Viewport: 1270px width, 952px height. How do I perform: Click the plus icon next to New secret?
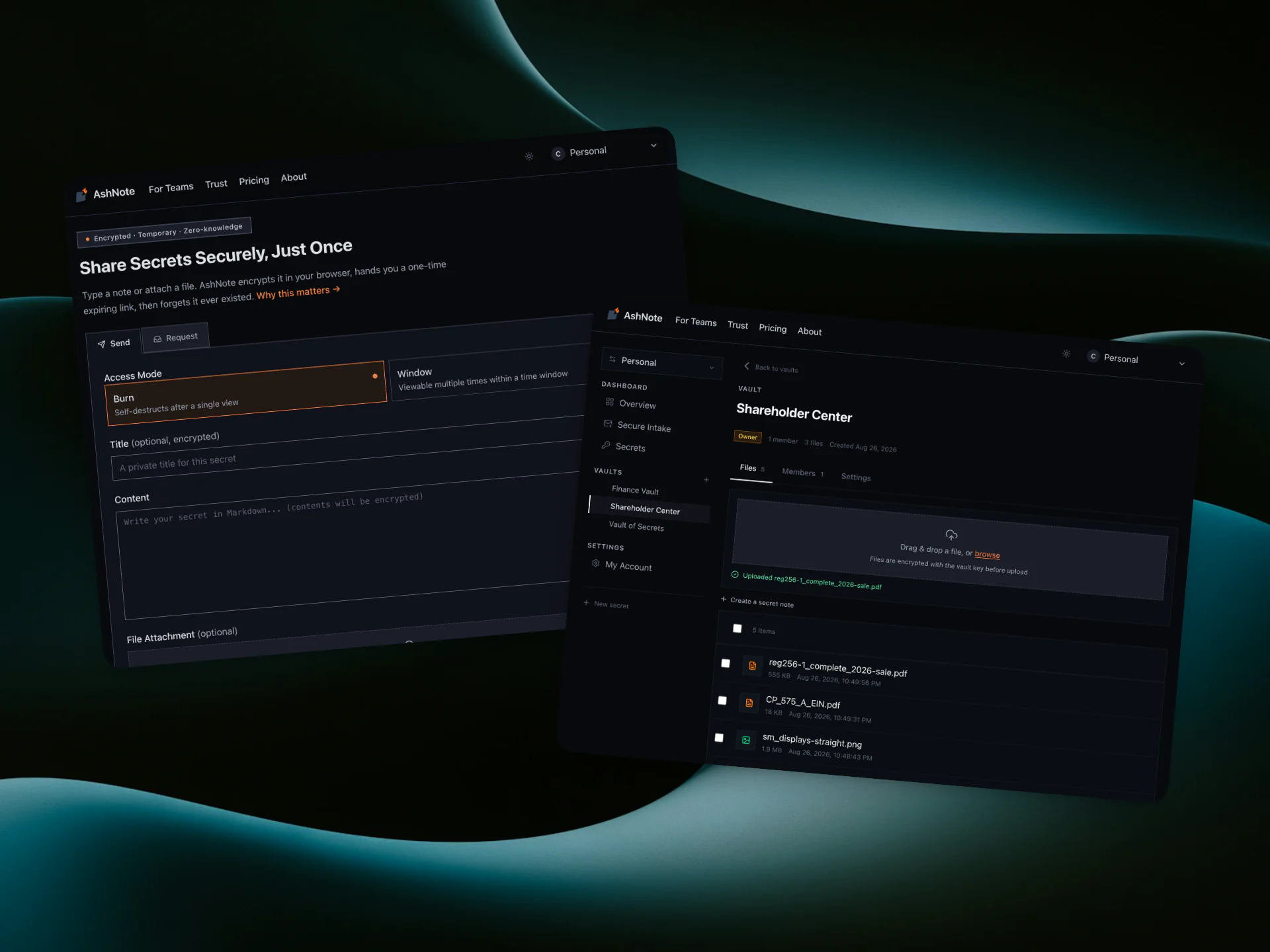click(586, 603)
